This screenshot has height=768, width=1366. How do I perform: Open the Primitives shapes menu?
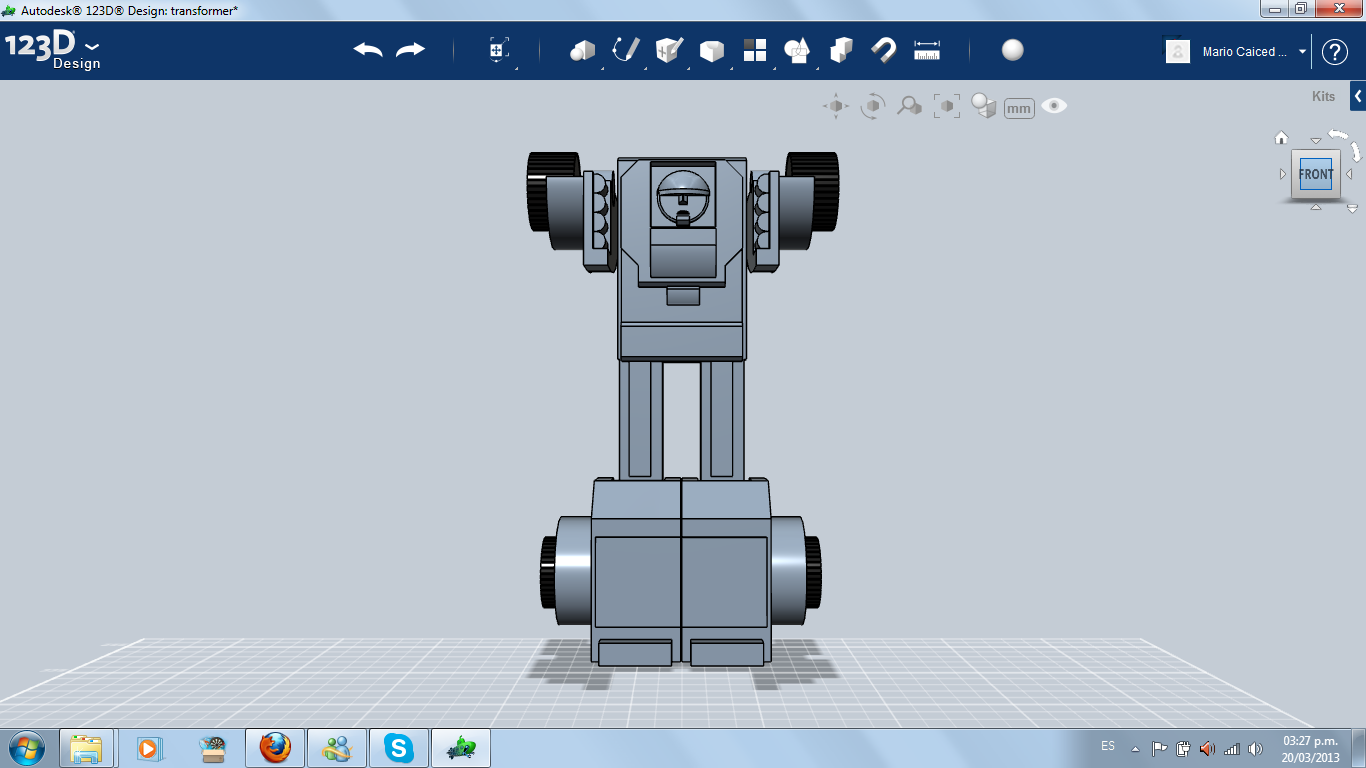(582, 51)
